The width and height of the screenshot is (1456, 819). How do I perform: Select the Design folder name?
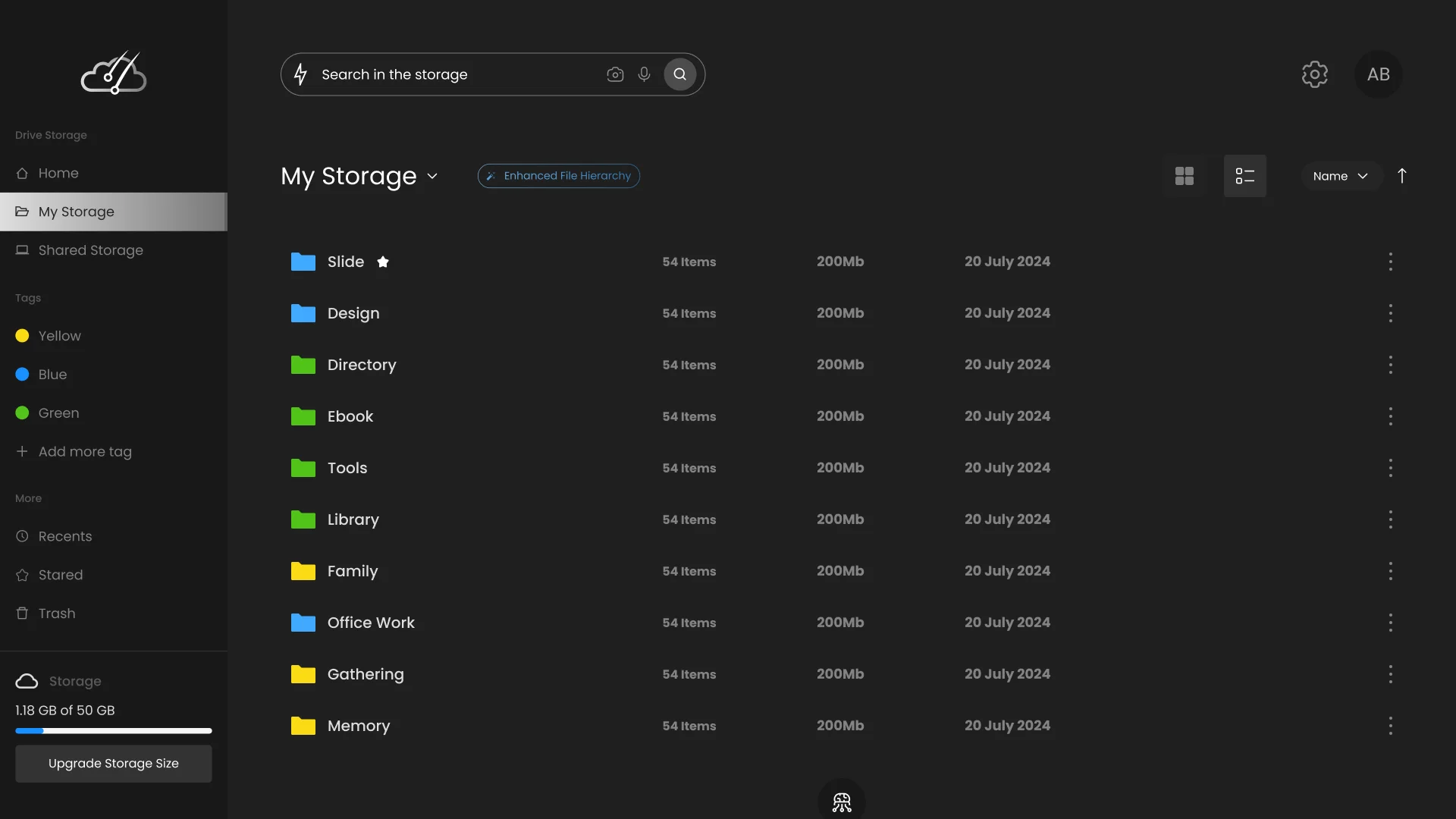point(353,313)
